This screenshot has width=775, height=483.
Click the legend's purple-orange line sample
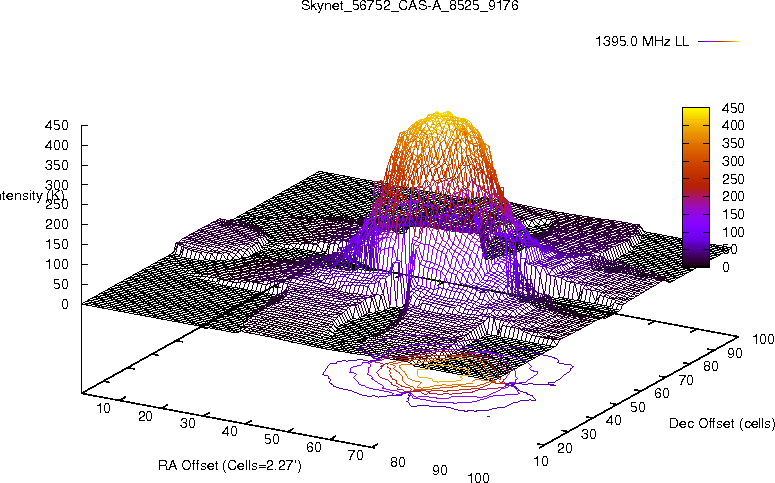[x=718, y=42]
